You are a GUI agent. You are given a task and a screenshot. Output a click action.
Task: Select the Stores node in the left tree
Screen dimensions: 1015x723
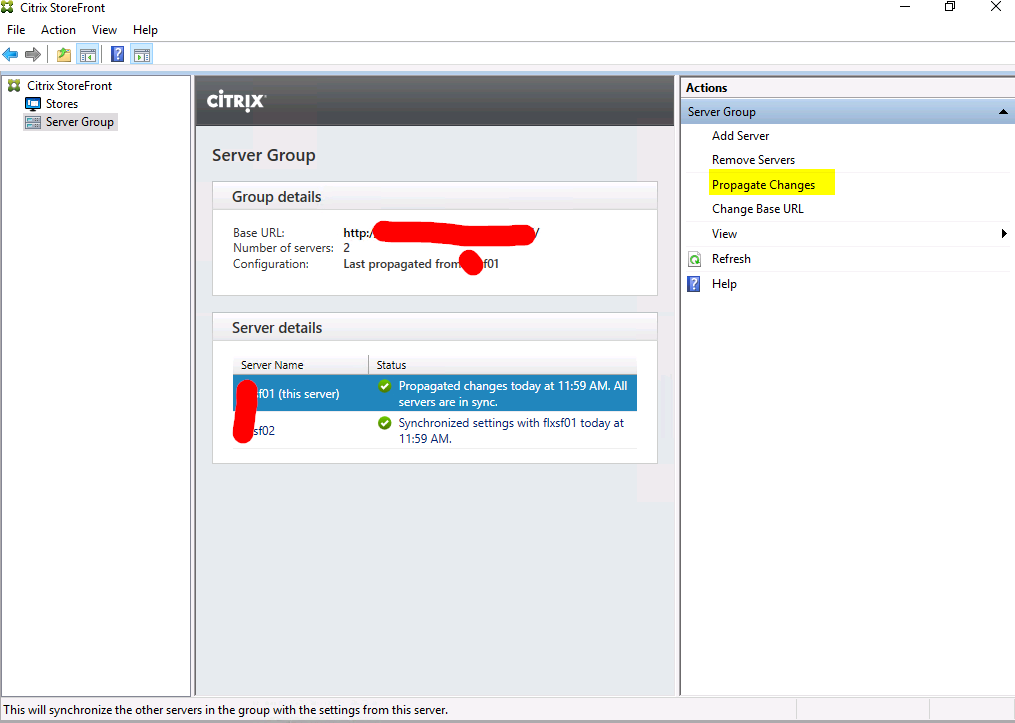coord(60,103)
